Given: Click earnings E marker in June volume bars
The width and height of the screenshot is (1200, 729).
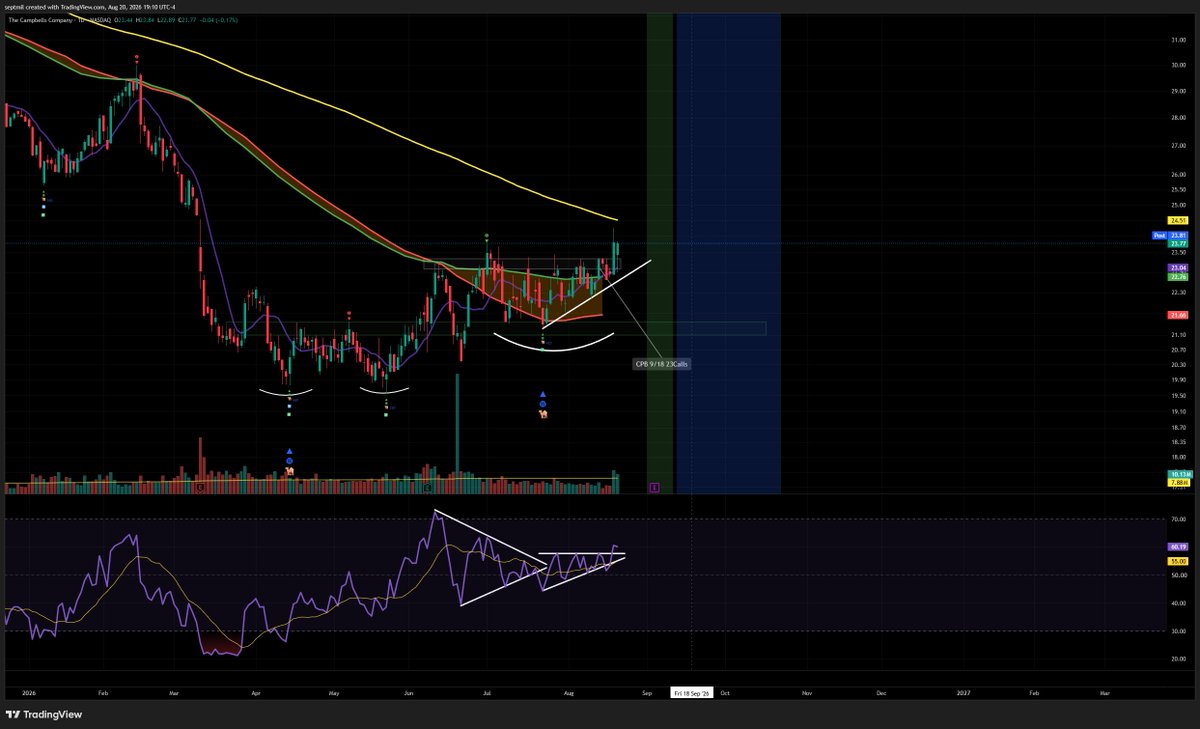Looking at the screenshot, I should pos(427,488).
